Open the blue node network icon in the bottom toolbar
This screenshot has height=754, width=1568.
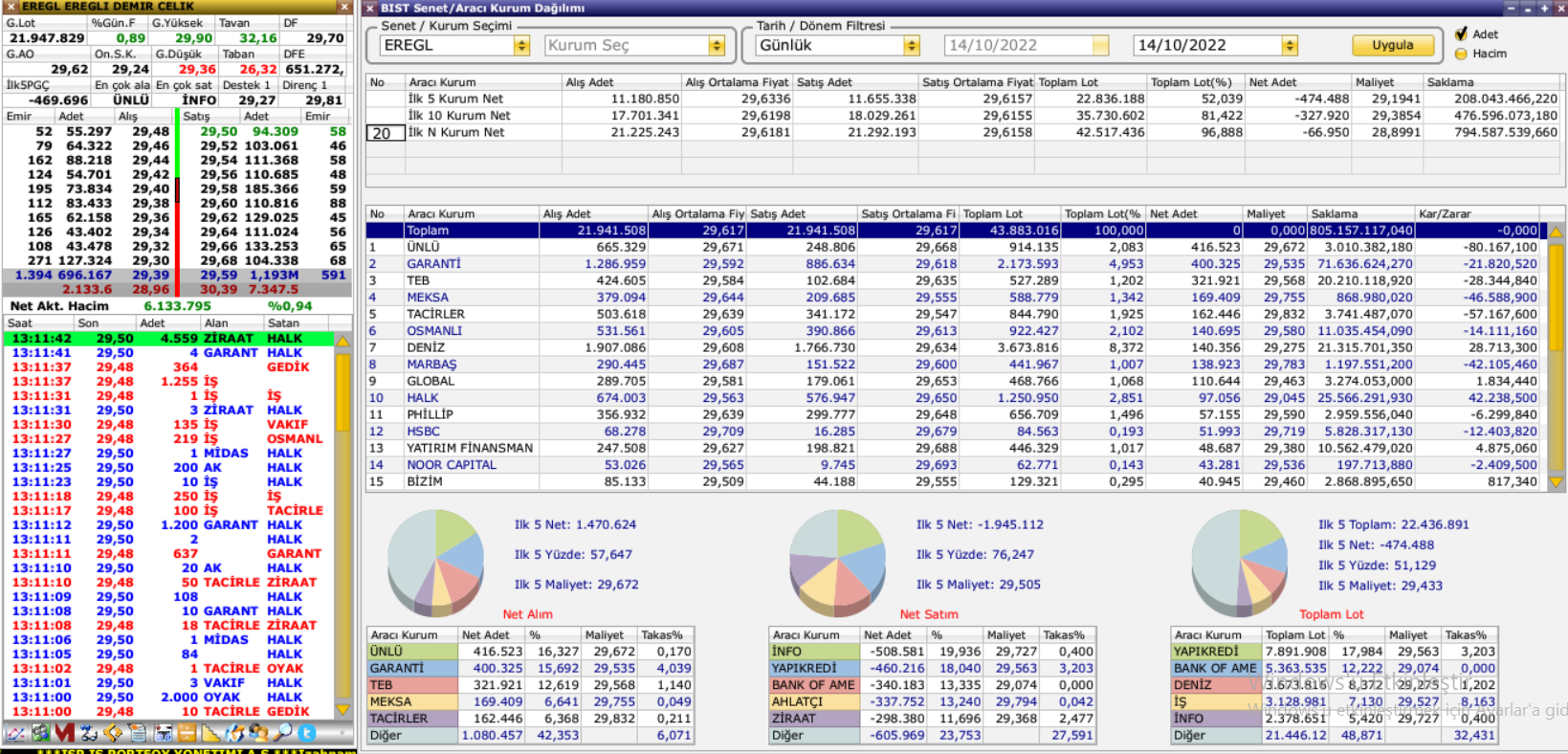pos(89,733)
